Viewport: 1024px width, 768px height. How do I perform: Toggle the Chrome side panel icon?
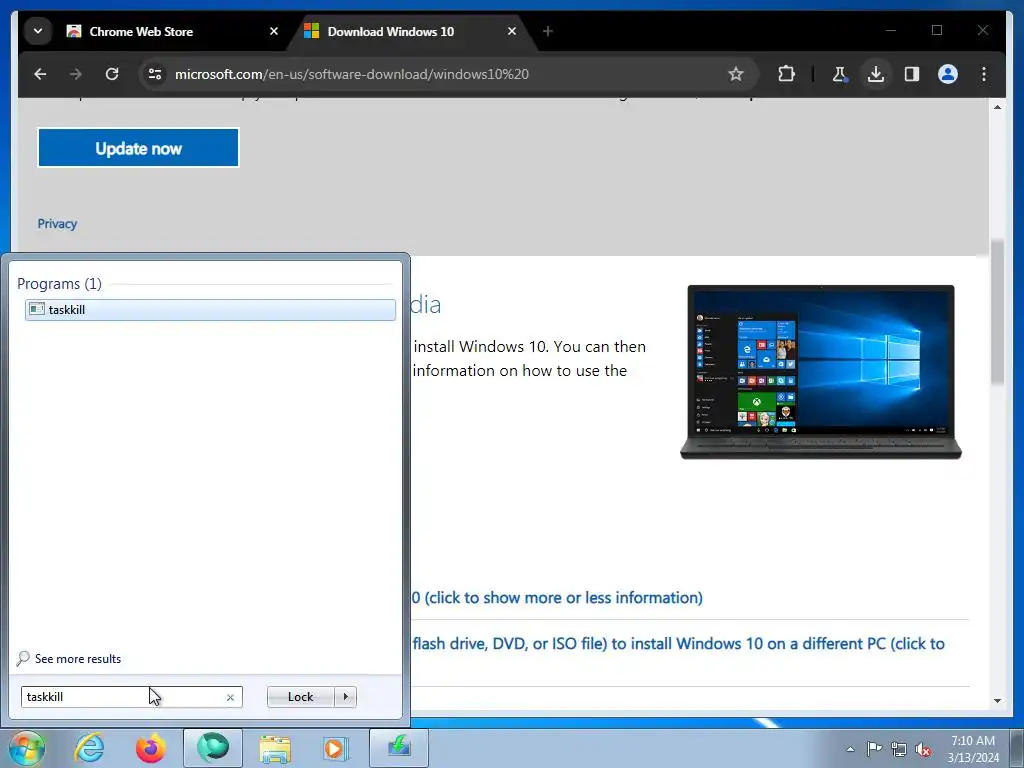pyautogui.click(x=912, y=74)
